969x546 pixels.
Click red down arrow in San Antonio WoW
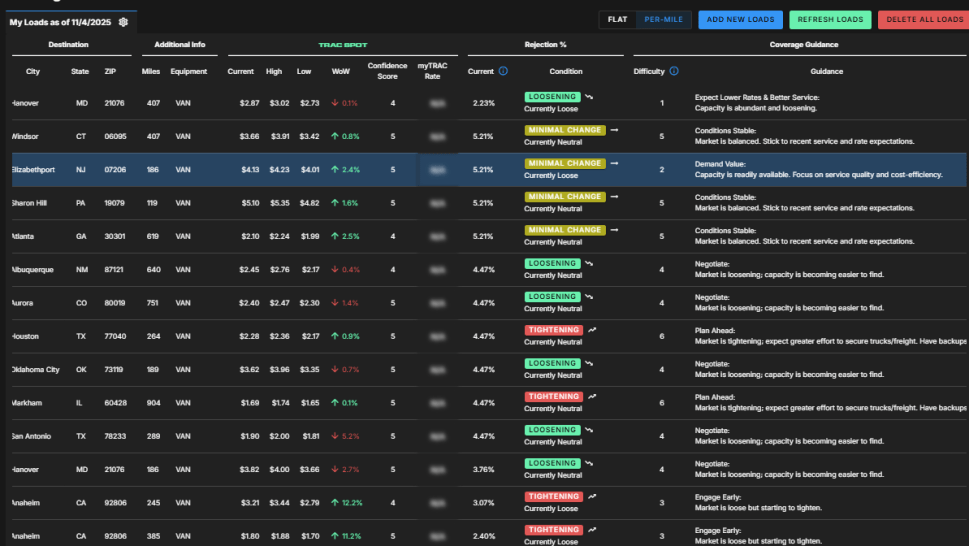point(335,436)
